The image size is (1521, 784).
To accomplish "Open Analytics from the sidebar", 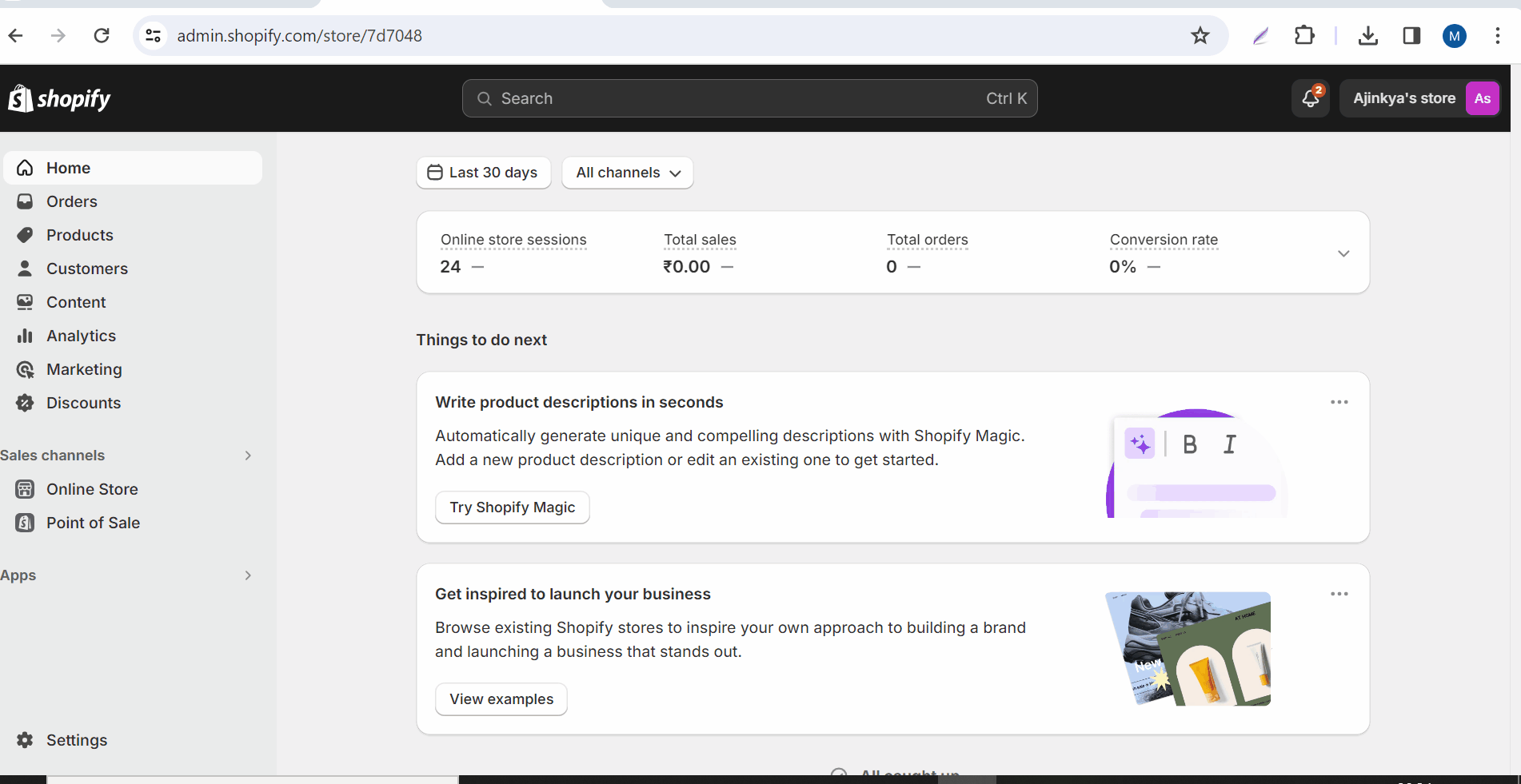I will [x=81, y=336].
